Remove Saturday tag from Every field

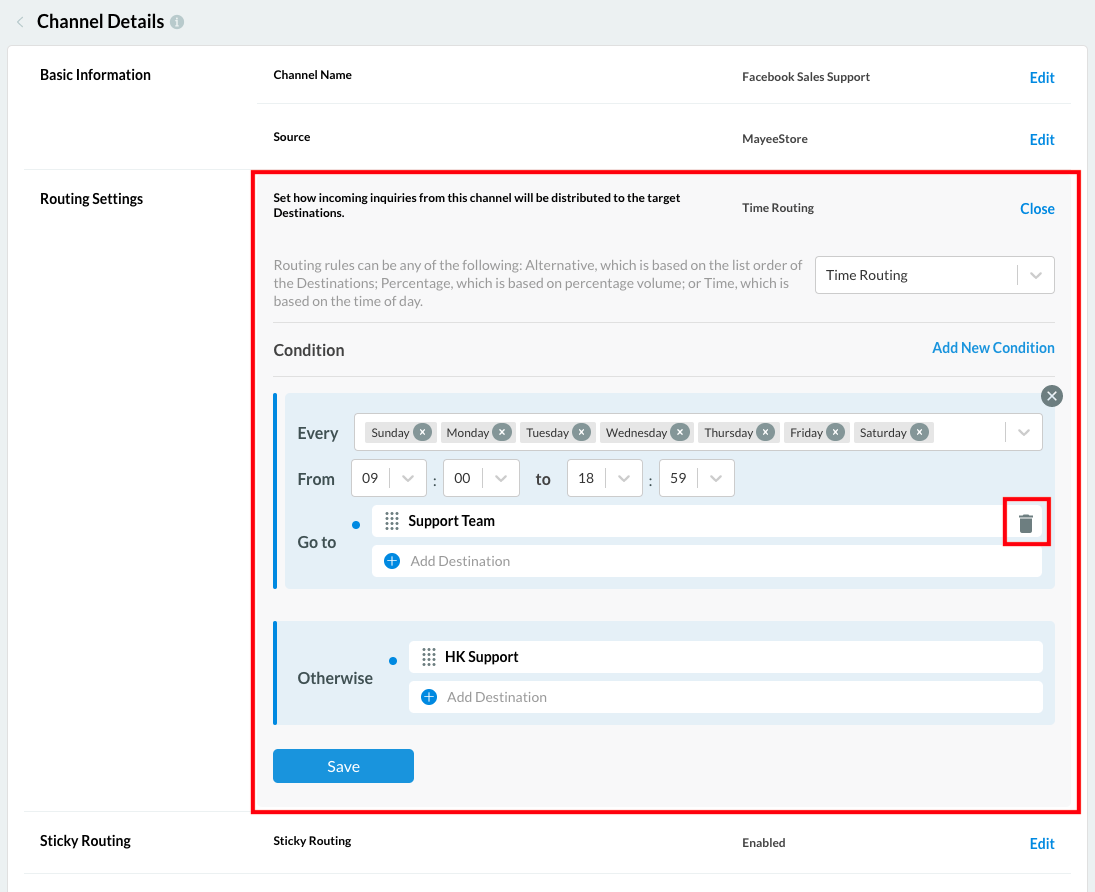point(920,432)
